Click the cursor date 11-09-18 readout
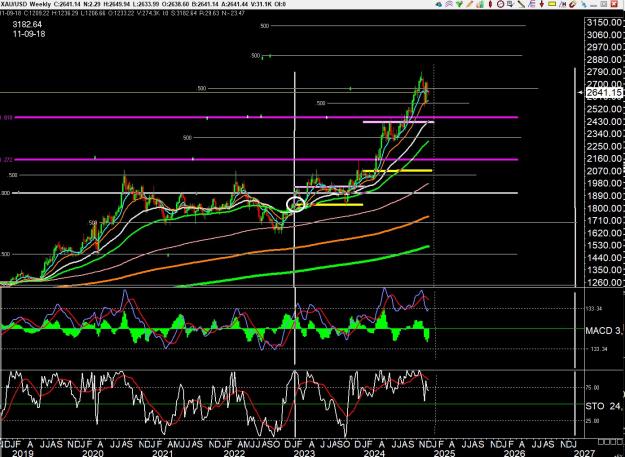The image size is (625, 457). tap(29, 34)
